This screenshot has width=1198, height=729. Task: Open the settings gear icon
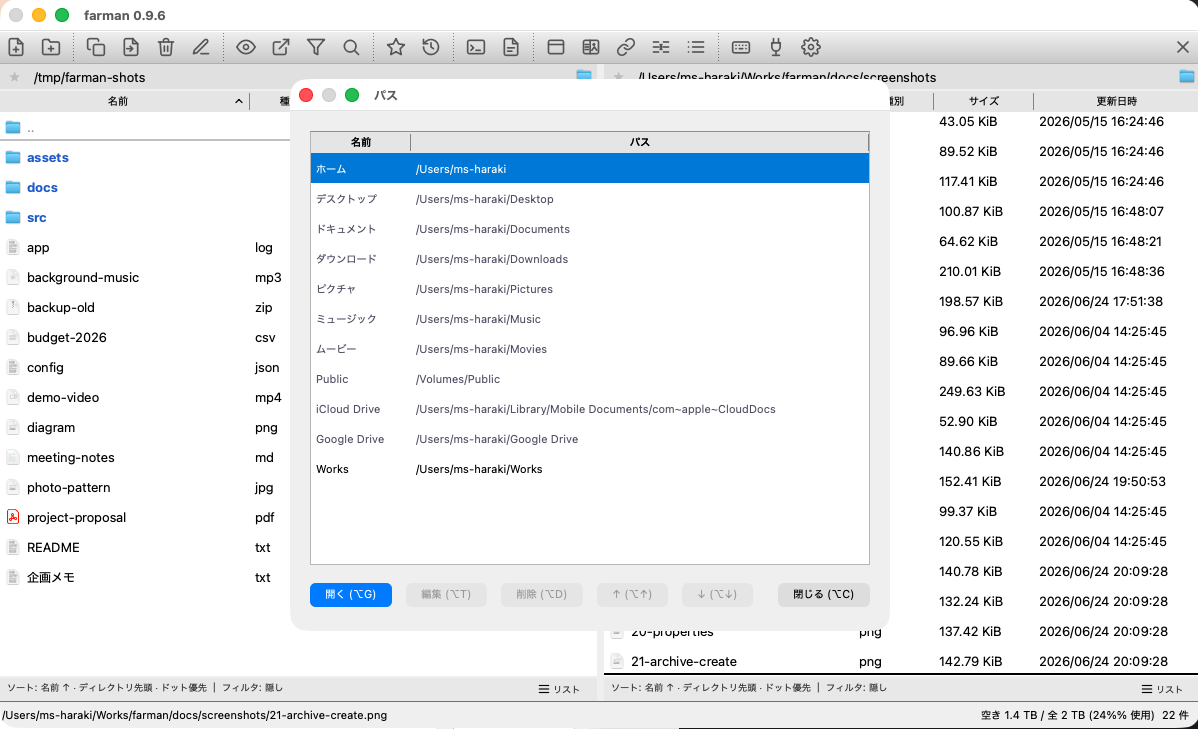click(811, 47)
